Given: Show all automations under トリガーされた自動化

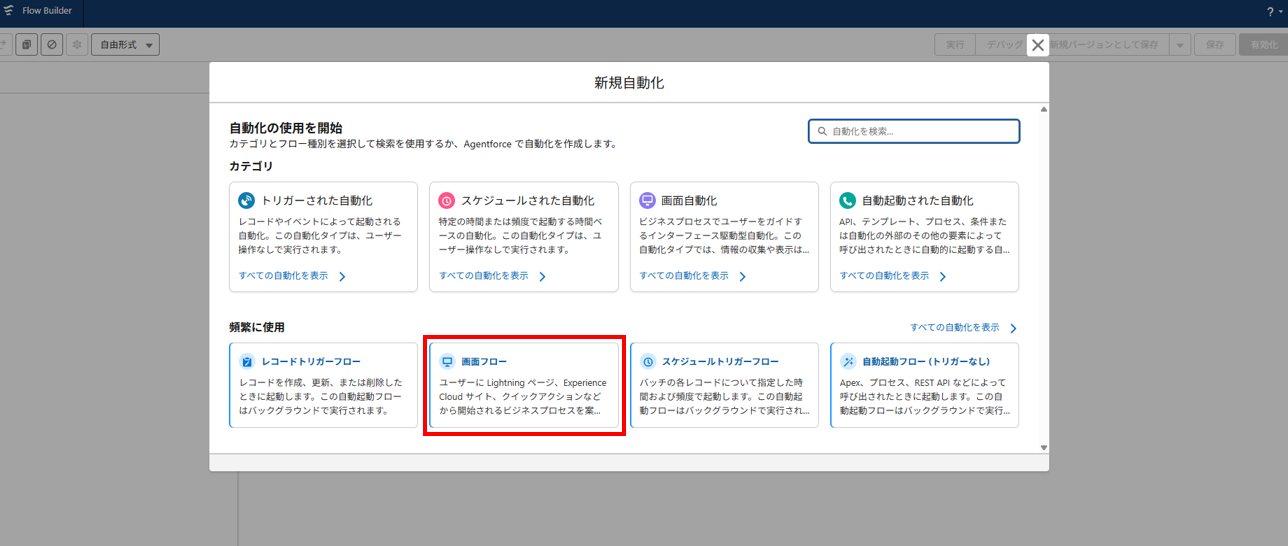Looking at the screenshot, I should 293,276.
